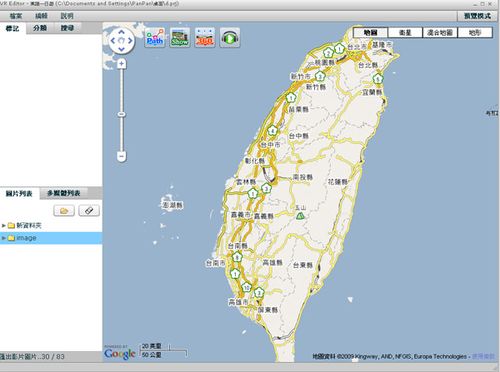The height and width of the screenshot is (372, 500).
Task: Open the 編輯 menu
Action: point(41,16)
